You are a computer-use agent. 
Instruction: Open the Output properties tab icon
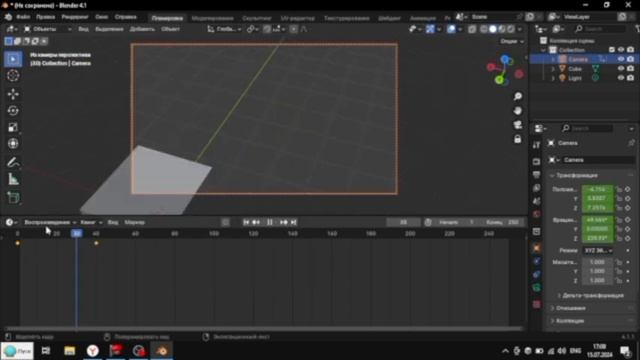tap(536, 175)
